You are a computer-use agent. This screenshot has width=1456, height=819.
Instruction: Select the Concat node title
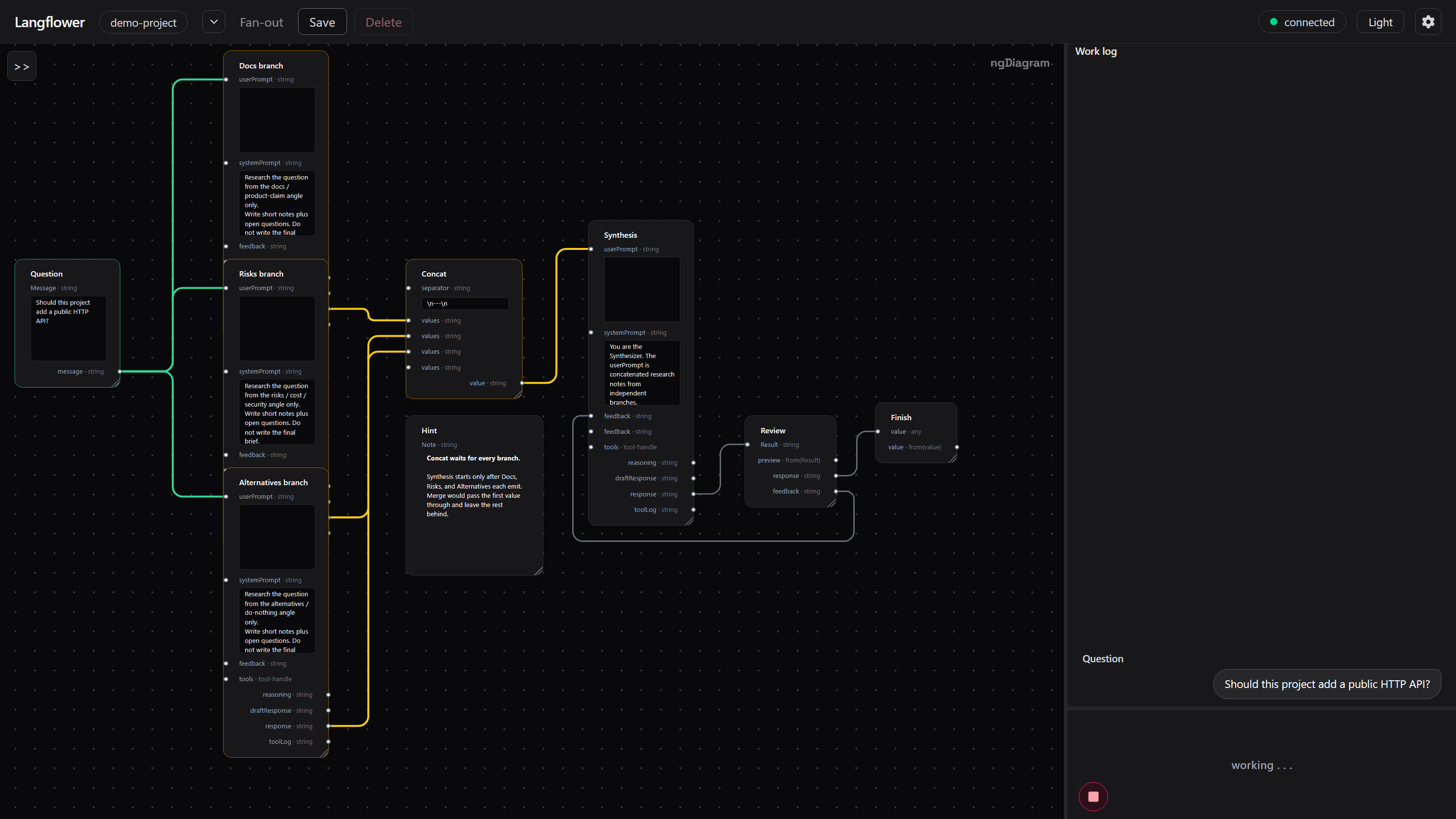point(433,274)
